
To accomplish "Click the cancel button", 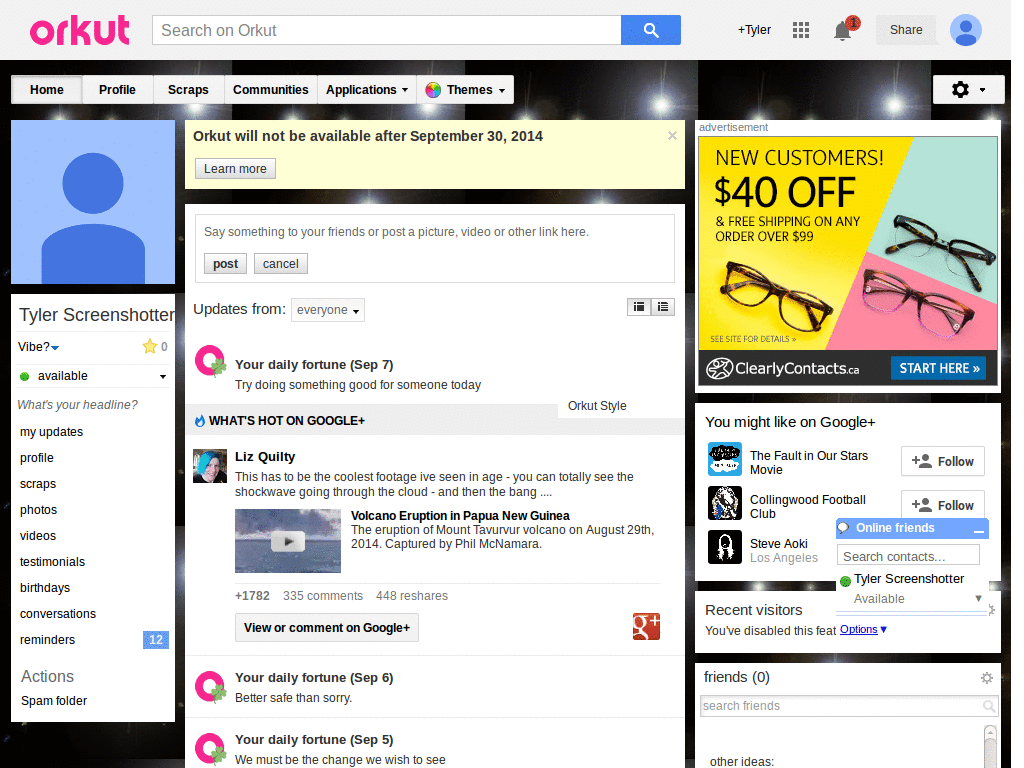I will [x=281, y=264].
